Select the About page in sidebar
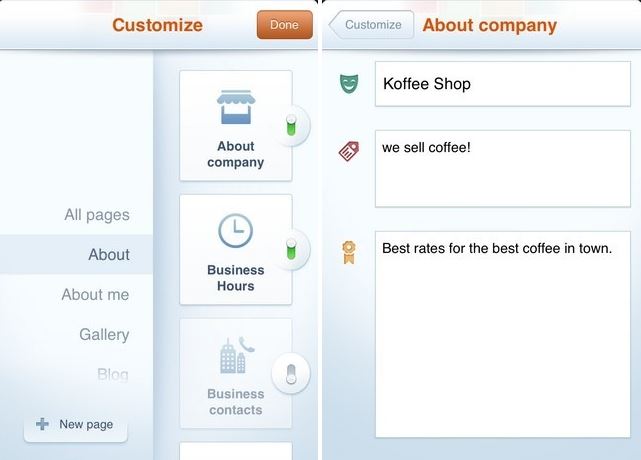The width and height of the screenshot is (641, 460). [x=76, y=254]
